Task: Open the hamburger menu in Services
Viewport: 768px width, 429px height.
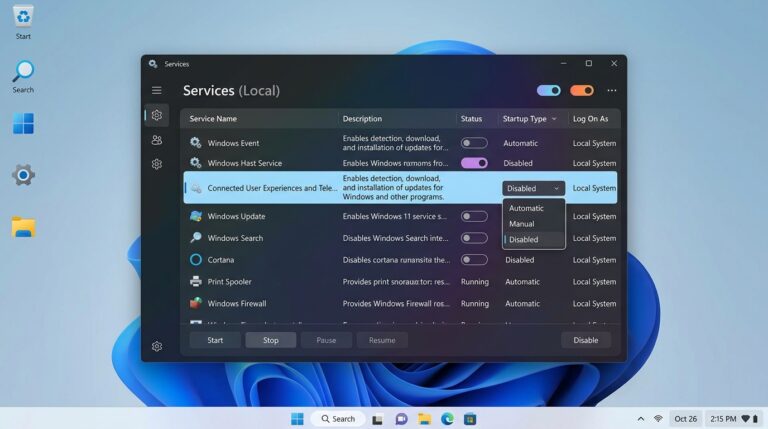Action: point(157,91)
